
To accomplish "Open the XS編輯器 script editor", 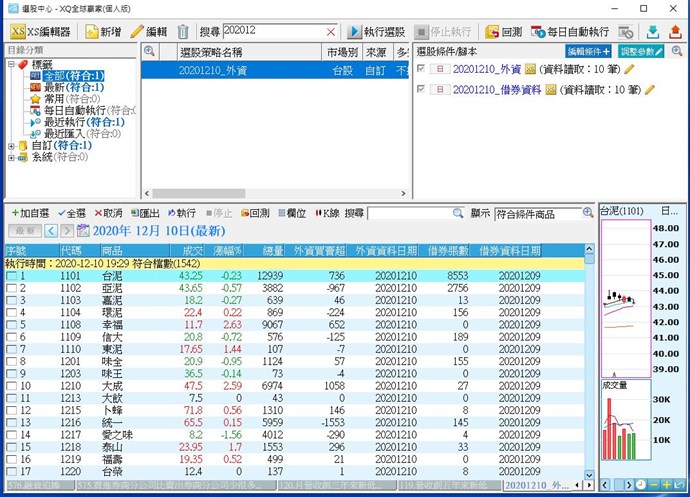I will (41, 32).
